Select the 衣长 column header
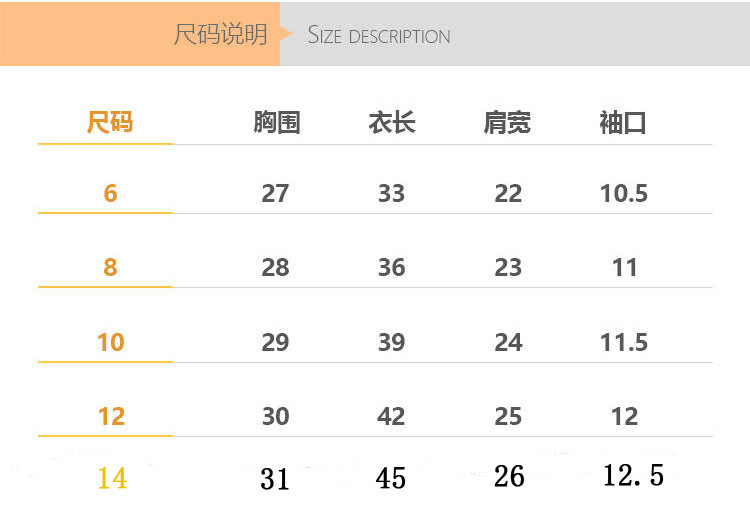 click(x=392, y=123)
